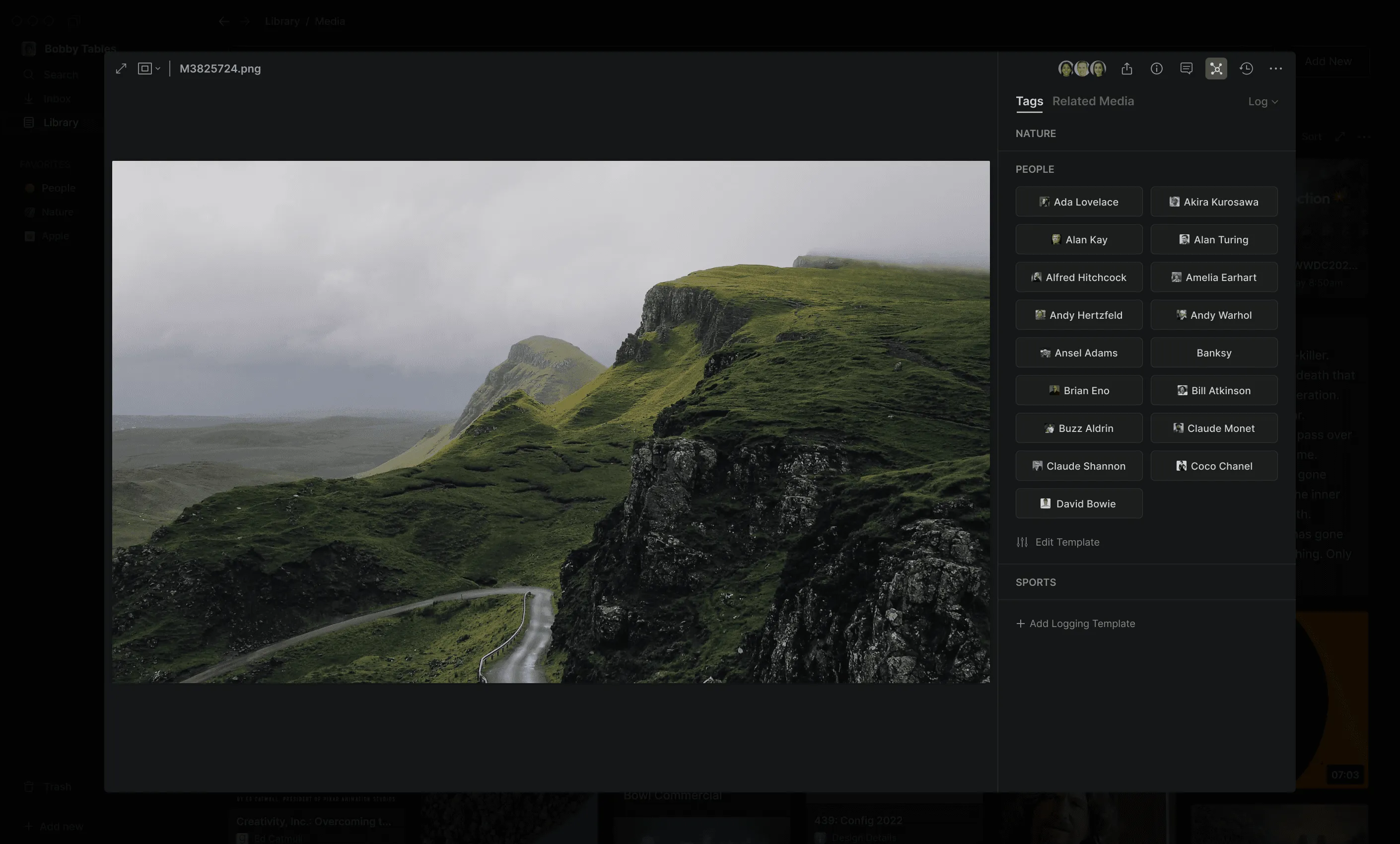Expand the NATURE section
This screenshot has width=1400, height=844.
[1035, 134]
